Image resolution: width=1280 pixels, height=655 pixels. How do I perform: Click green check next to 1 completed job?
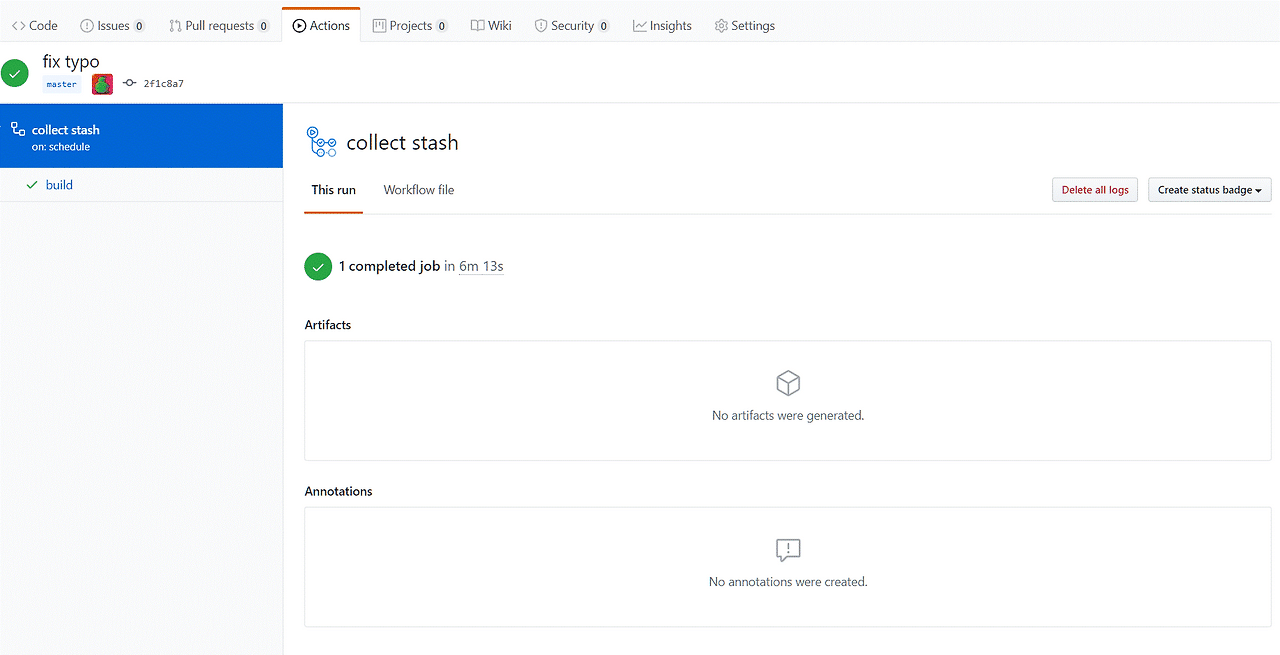(x=318, y=267)
